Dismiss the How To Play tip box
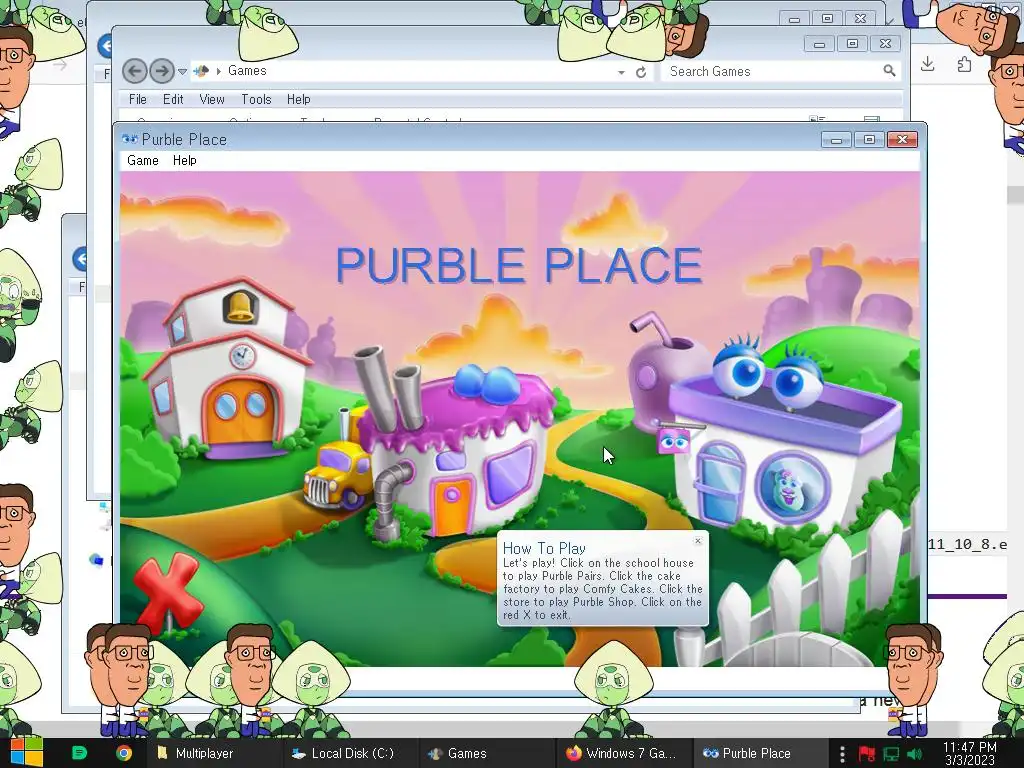Screen dimensions: 1024x768 click(697, 541)
